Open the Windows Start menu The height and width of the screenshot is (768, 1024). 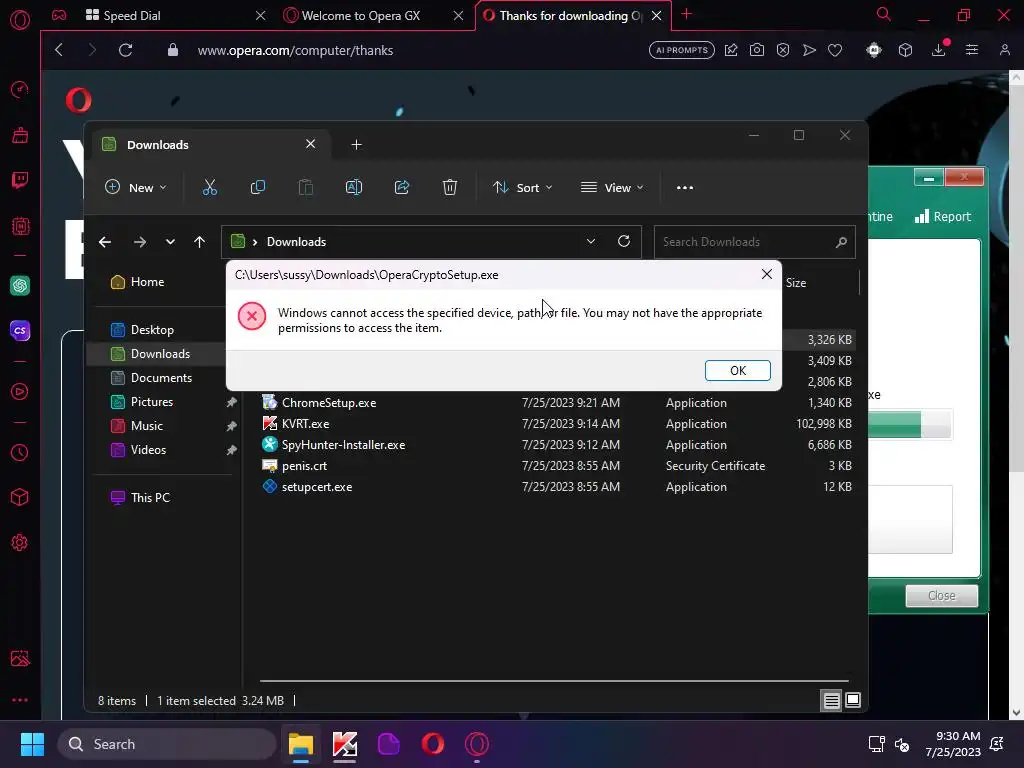click(x=32, y=744)
